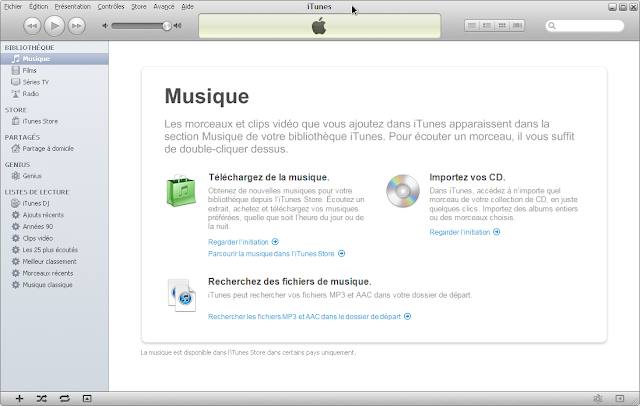The image size is (640, 406).
Task: Click the 'Importez vos CD.' heading
Action: [x=467, y=177]
